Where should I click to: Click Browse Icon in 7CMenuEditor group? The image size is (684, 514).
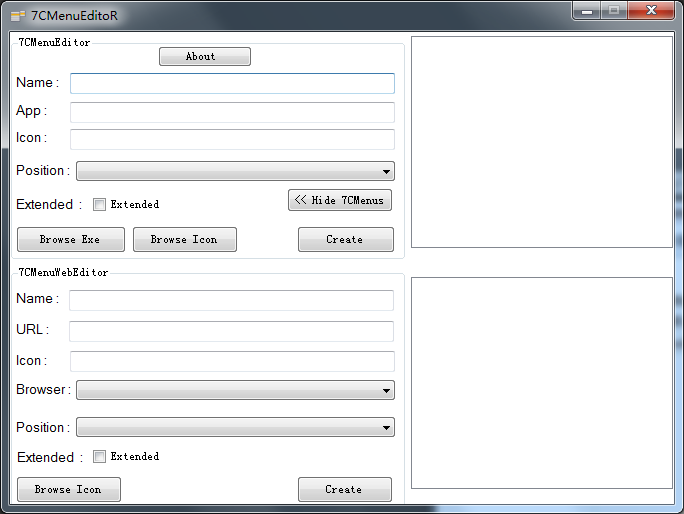click(x=185, y=240)
